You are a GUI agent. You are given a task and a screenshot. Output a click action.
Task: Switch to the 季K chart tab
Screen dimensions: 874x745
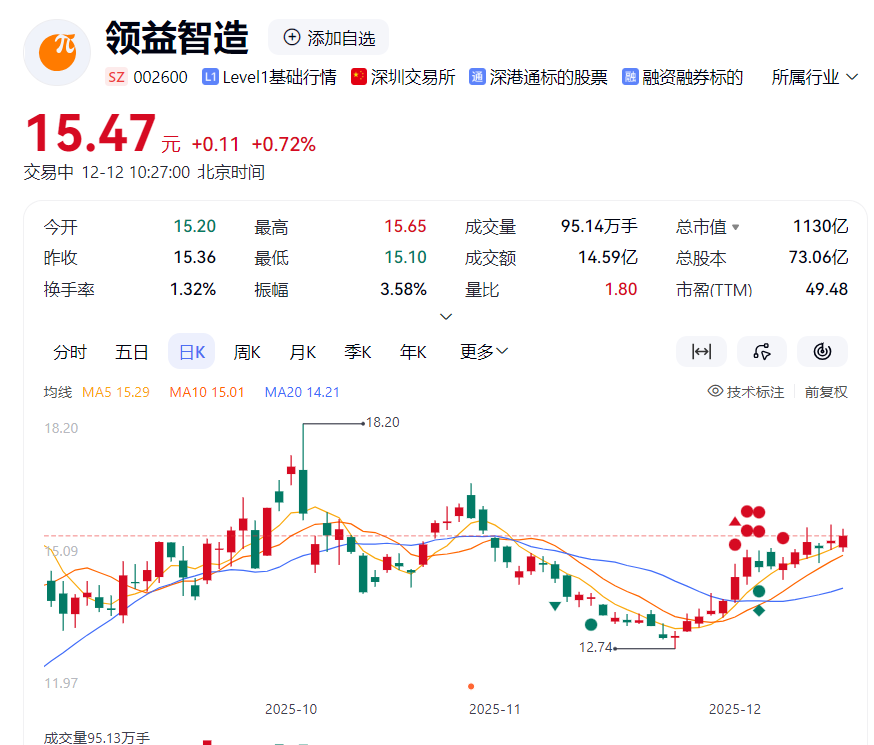point(357,352)
